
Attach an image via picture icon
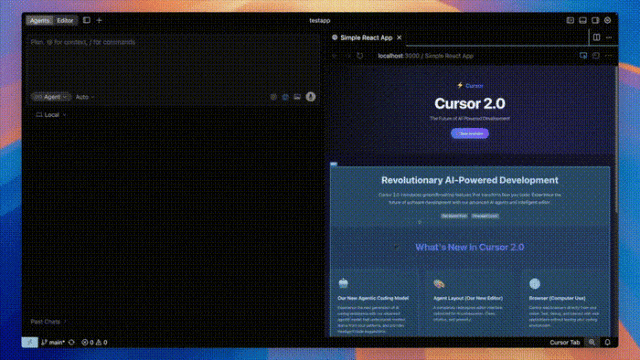point(297,97)
